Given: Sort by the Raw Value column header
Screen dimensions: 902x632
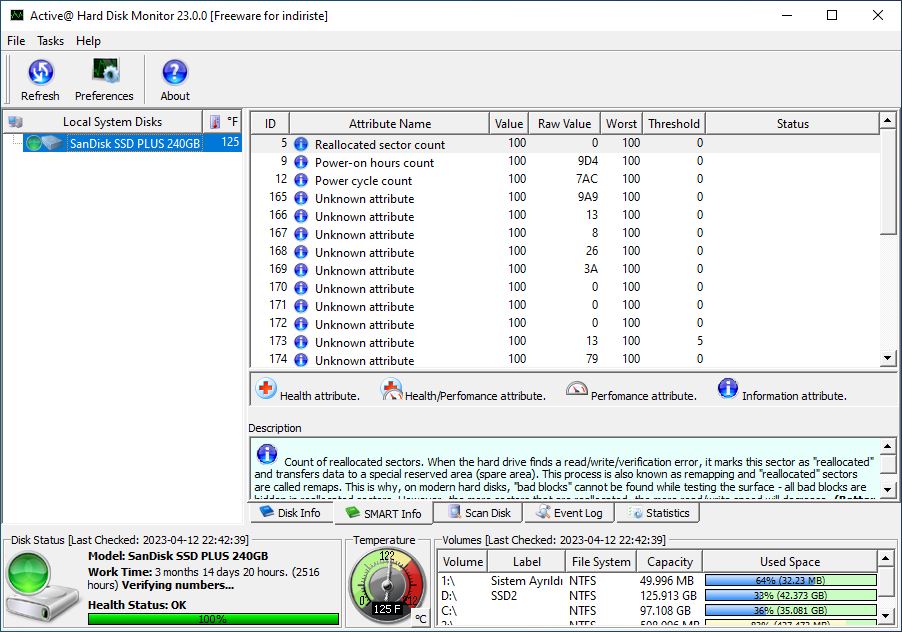Looking at the screenshot, I should (564, 124).
